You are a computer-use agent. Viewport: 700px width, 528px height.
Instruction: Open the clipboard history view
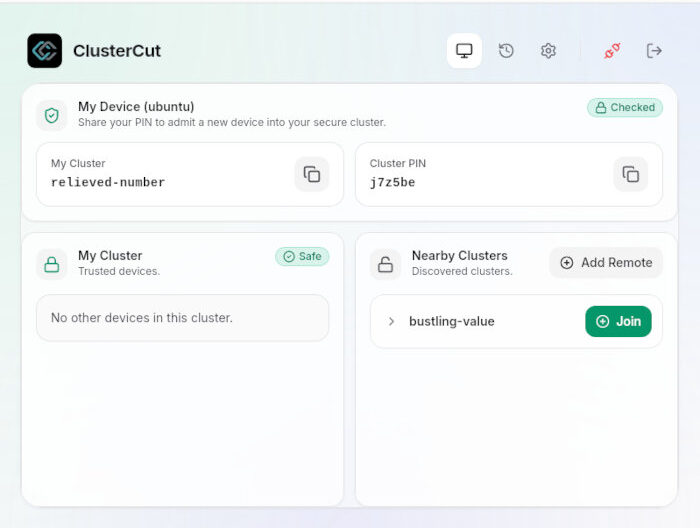pos(506,50)
